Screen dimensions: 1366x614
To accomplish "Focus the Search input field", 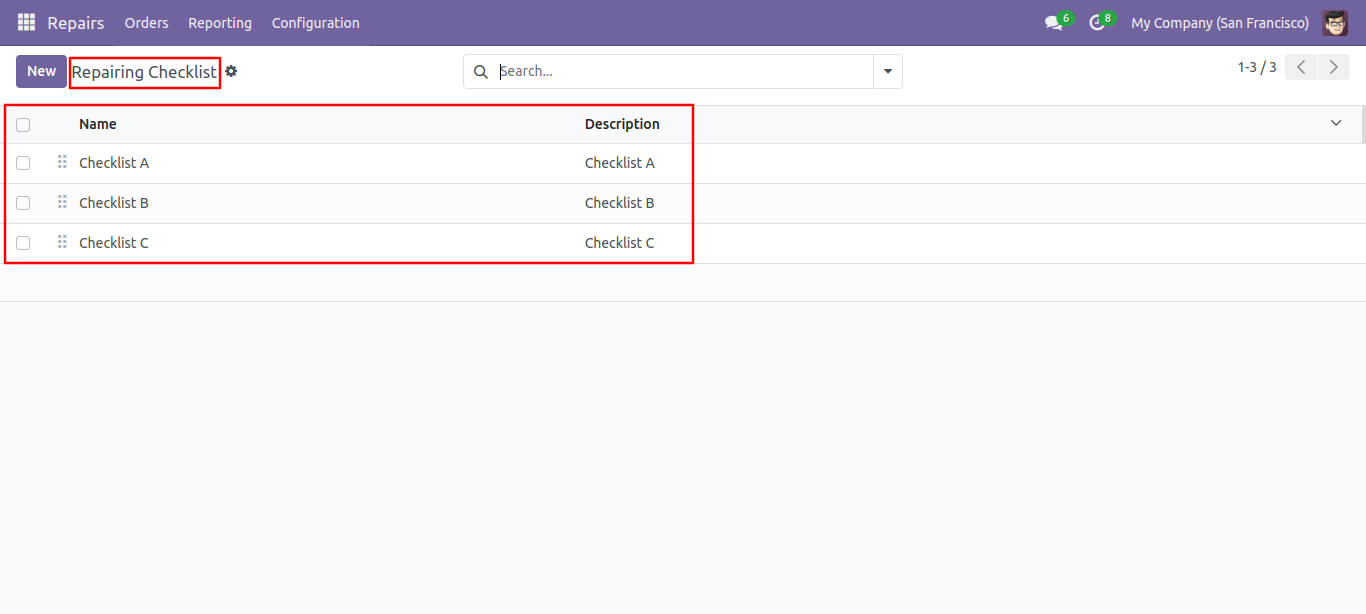I will [685, 72].
